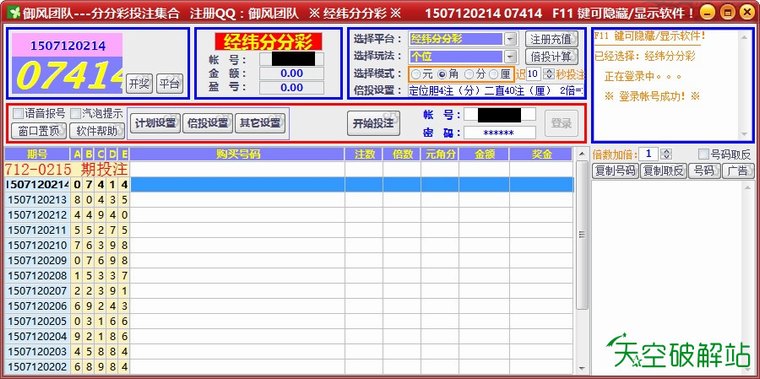The image size is (760, 379).
Task: Click the 注册充值 button
Action: coord(551,39)
